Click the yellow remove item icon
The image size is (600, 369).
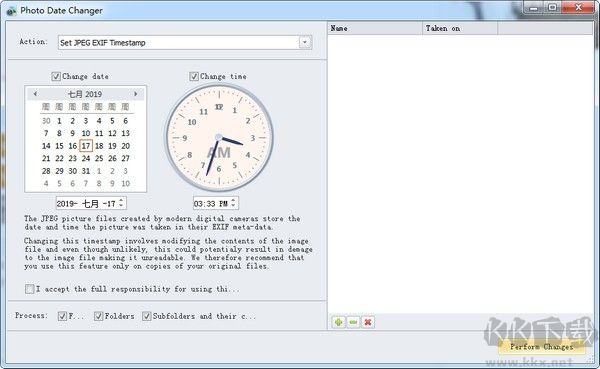coord(353,322)
